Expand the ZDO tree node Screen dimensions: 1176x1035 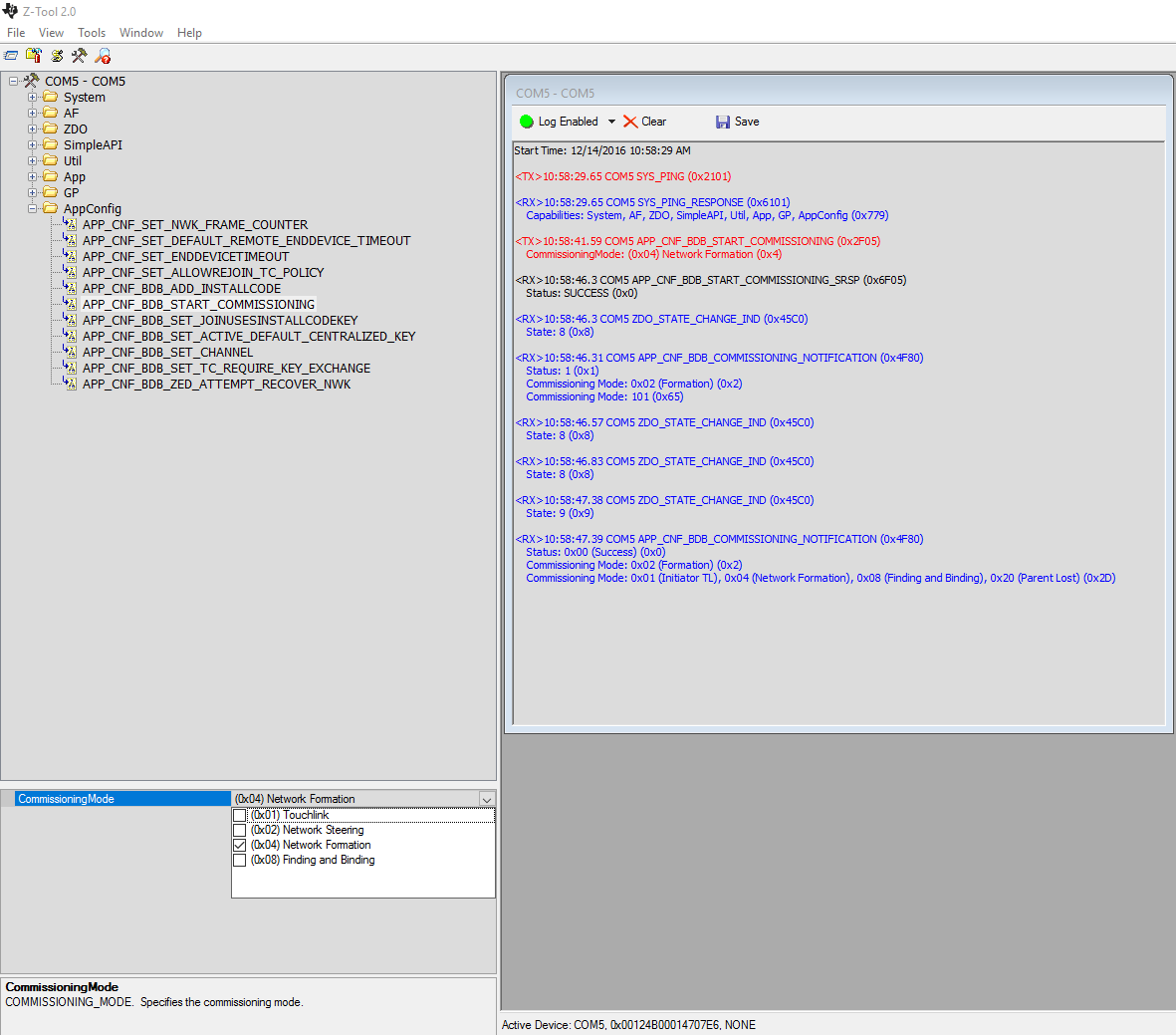point(32,129)
